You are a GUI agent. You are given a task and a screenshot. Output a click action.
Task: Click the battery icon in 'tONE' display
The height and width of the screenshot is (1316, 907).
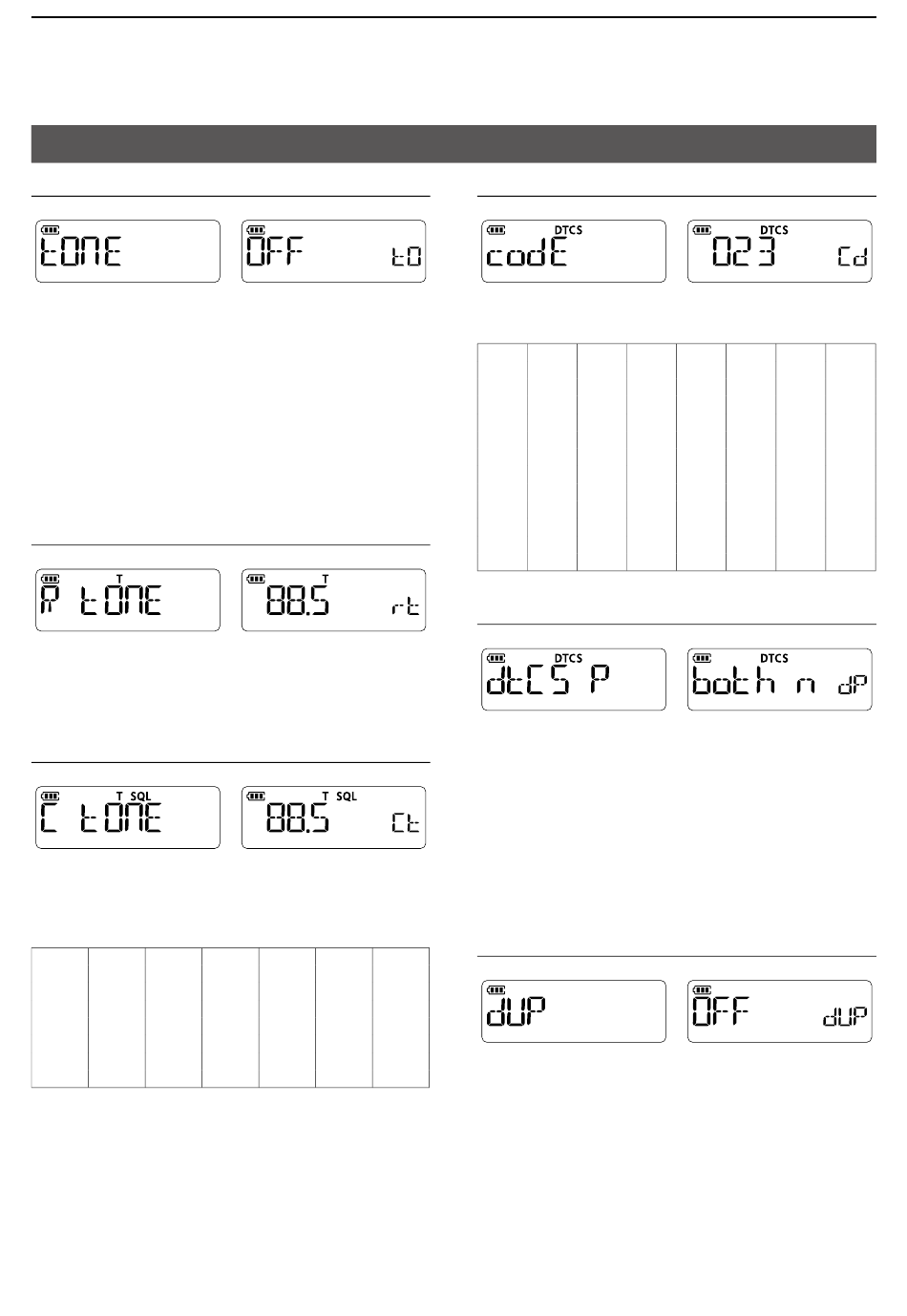(x=51, y=230)
